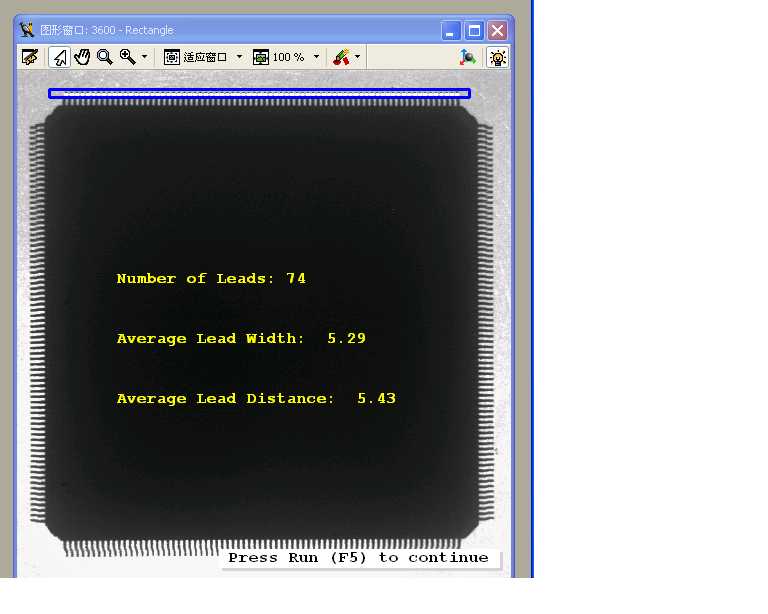Image resolution: width=768 pixels, height=614 pixels.
Task: Click the zoom-in plus magnifier
Action: 127,57
